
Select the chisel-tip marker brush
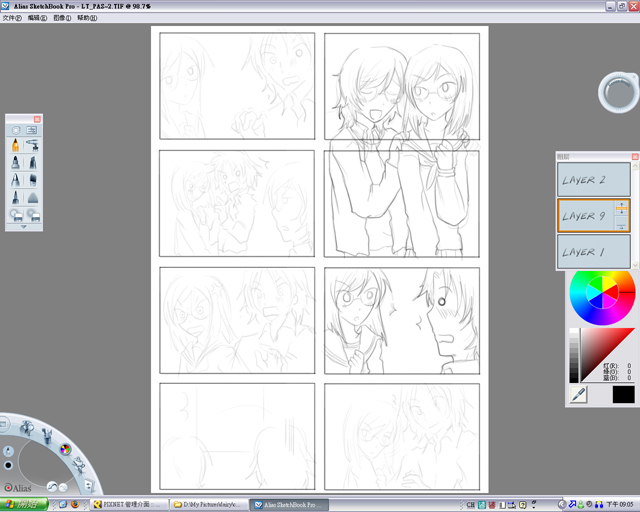33,163
